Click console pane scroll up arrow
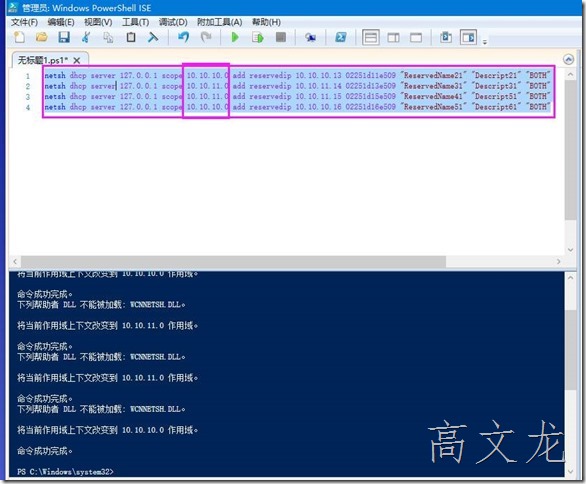The height and width of the screenshot is (484, 586). [570, 278]
